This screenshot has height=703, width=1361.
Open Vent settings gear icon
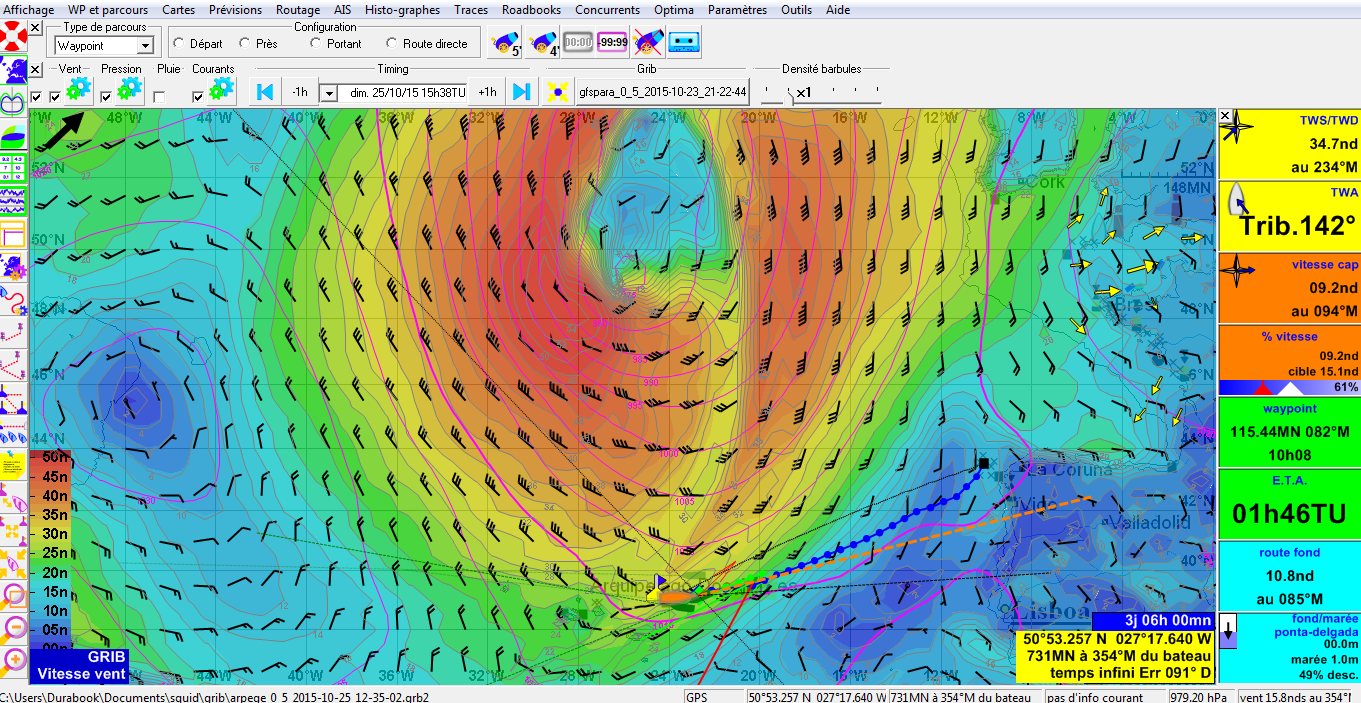point(78,91)
